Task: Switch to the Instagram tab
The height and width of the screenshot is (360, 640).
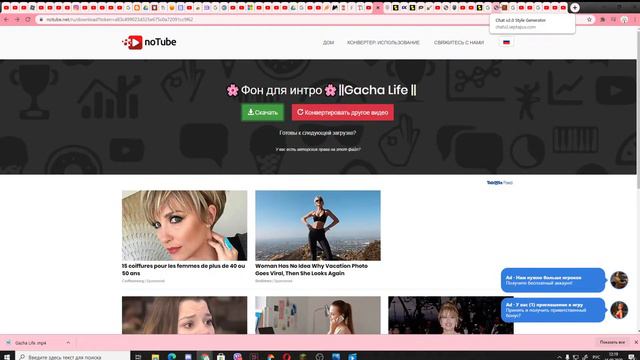Action: point(76,7)
